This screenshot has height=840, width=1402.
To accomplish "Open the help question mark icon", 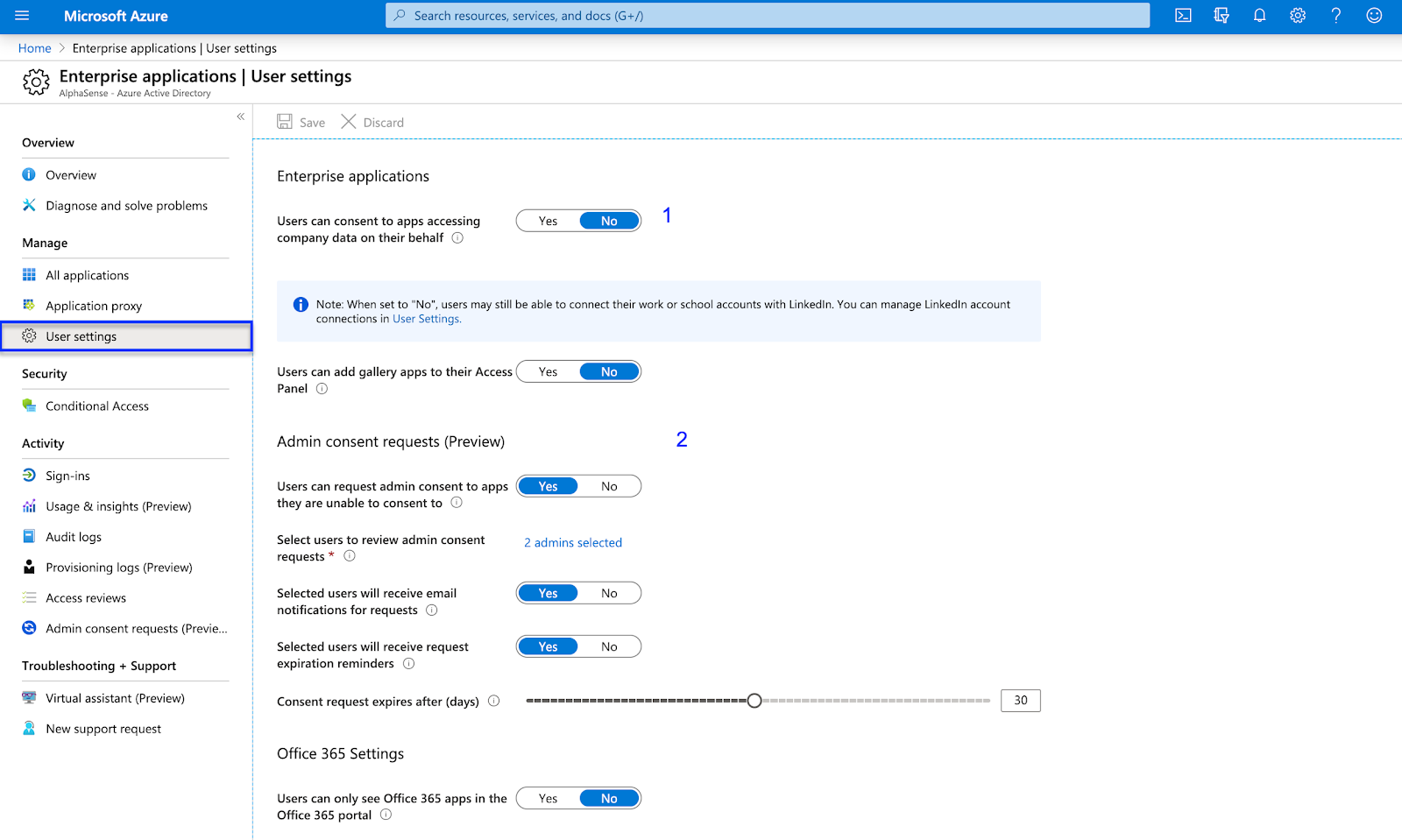I will [x=1336, y=16].
